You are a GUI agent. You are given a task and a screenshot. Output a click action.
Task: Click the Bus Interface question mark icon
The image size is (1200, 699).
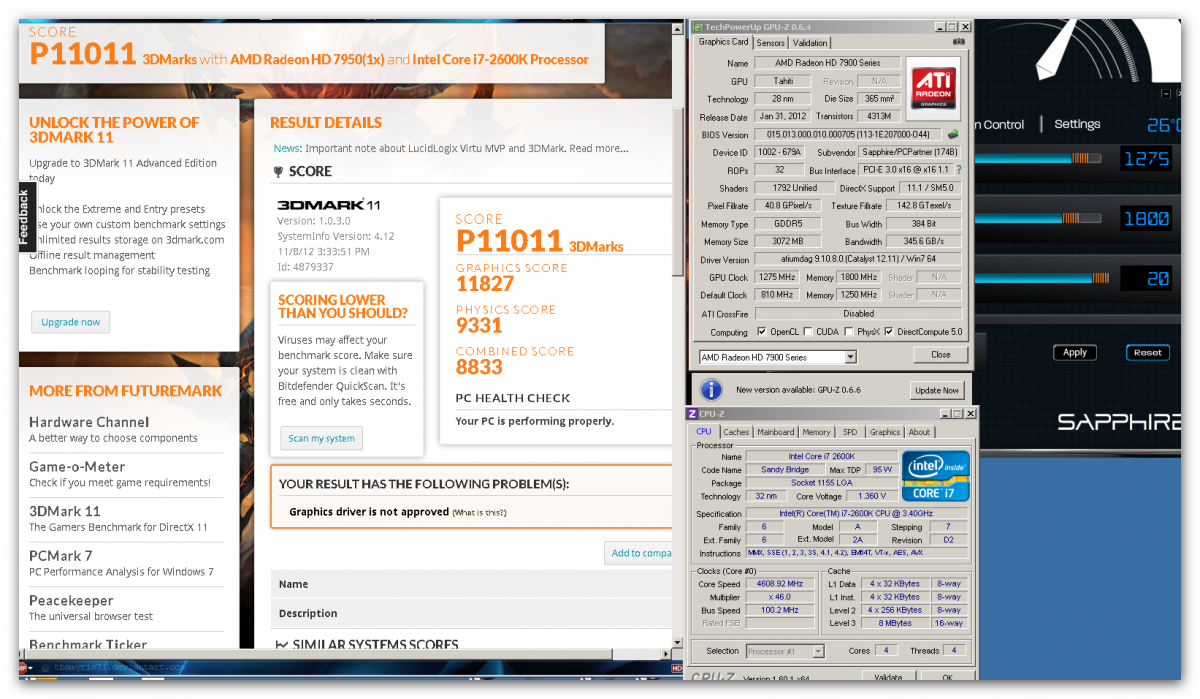960,170
